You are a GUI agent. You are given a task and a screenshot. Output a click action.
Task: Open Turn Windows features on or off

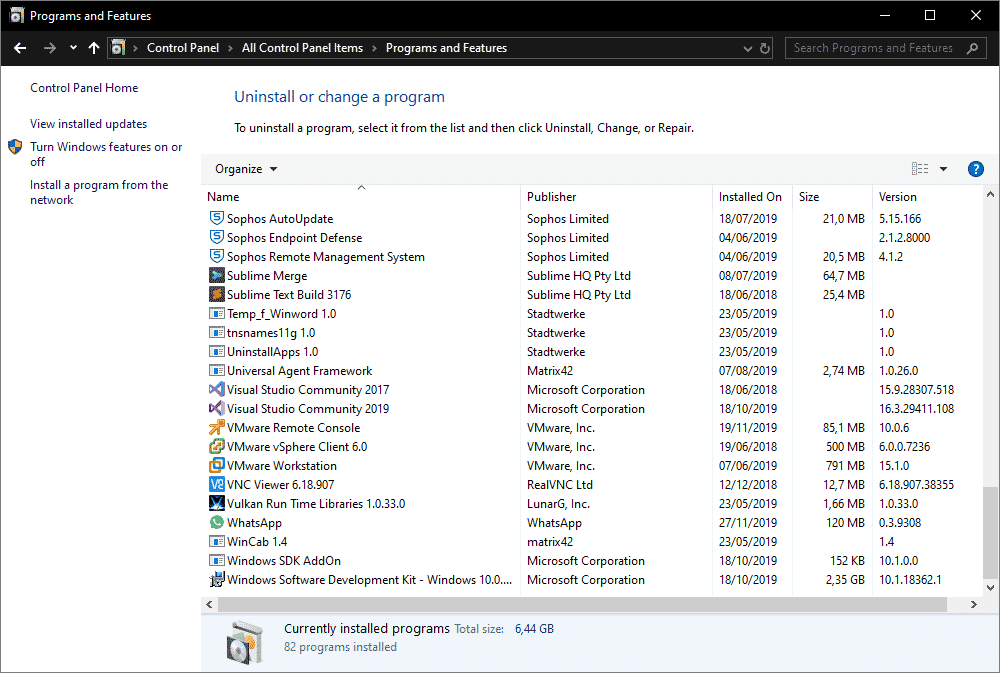point(106,154)
